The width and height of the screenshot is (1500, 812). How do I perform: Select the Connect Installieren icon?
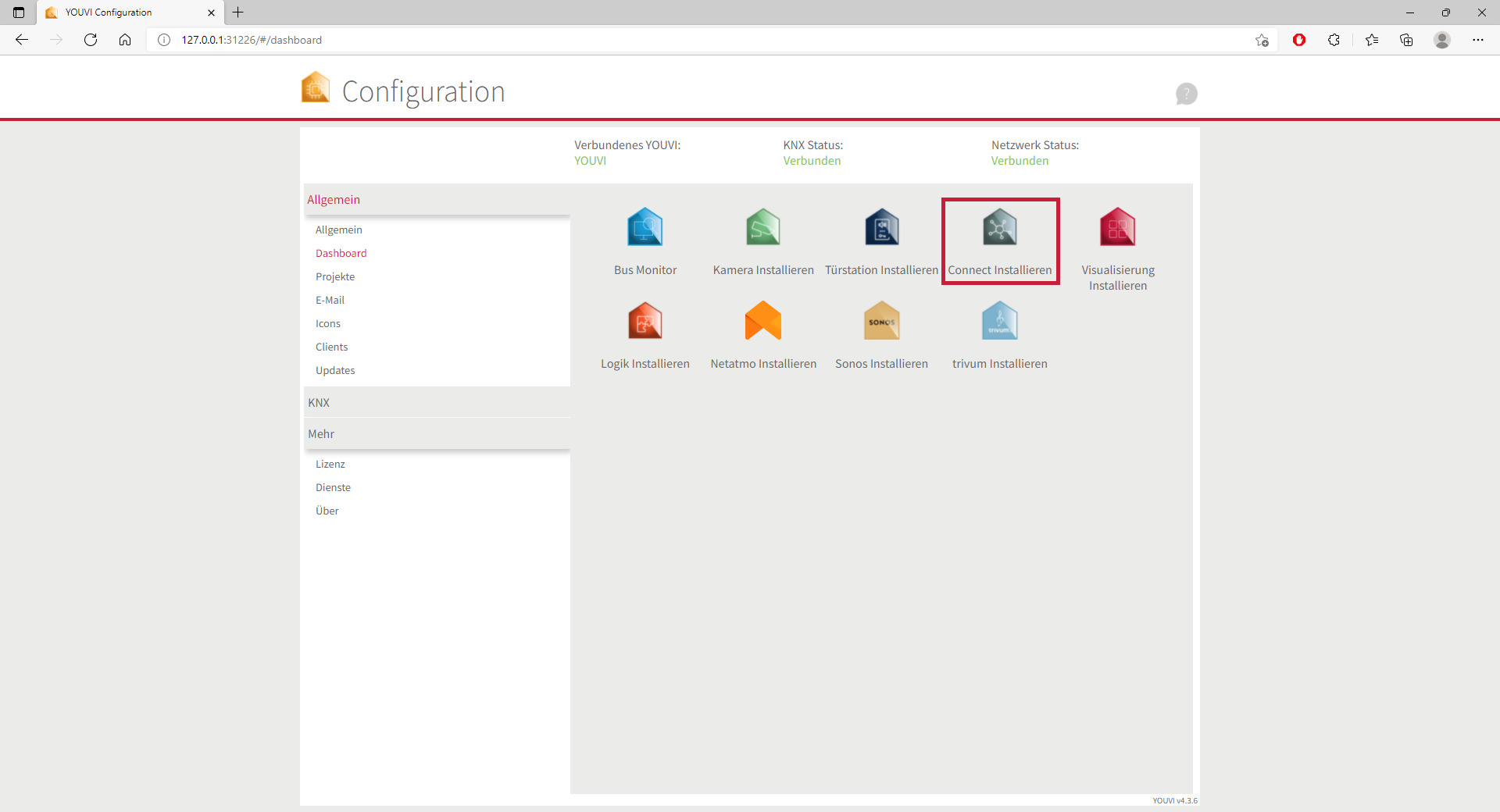click(x=1000, y=227)
